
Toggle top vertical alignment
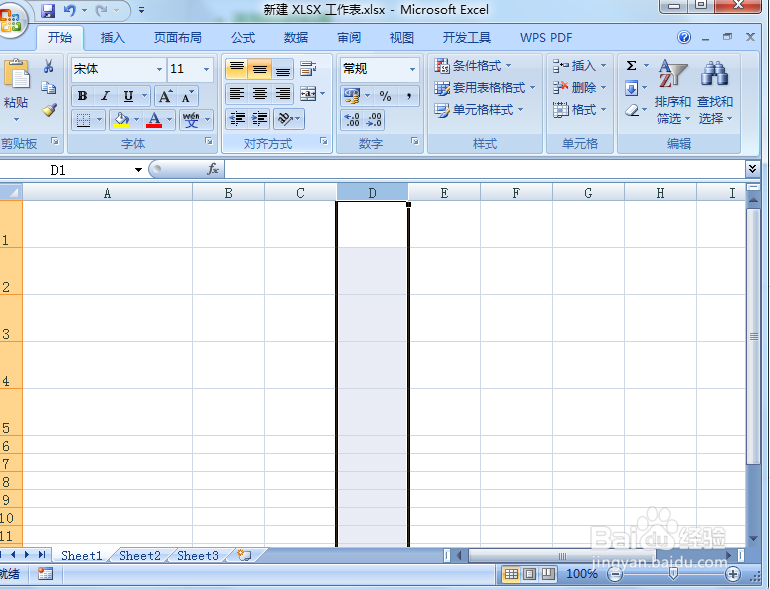[x=237, y=69]
